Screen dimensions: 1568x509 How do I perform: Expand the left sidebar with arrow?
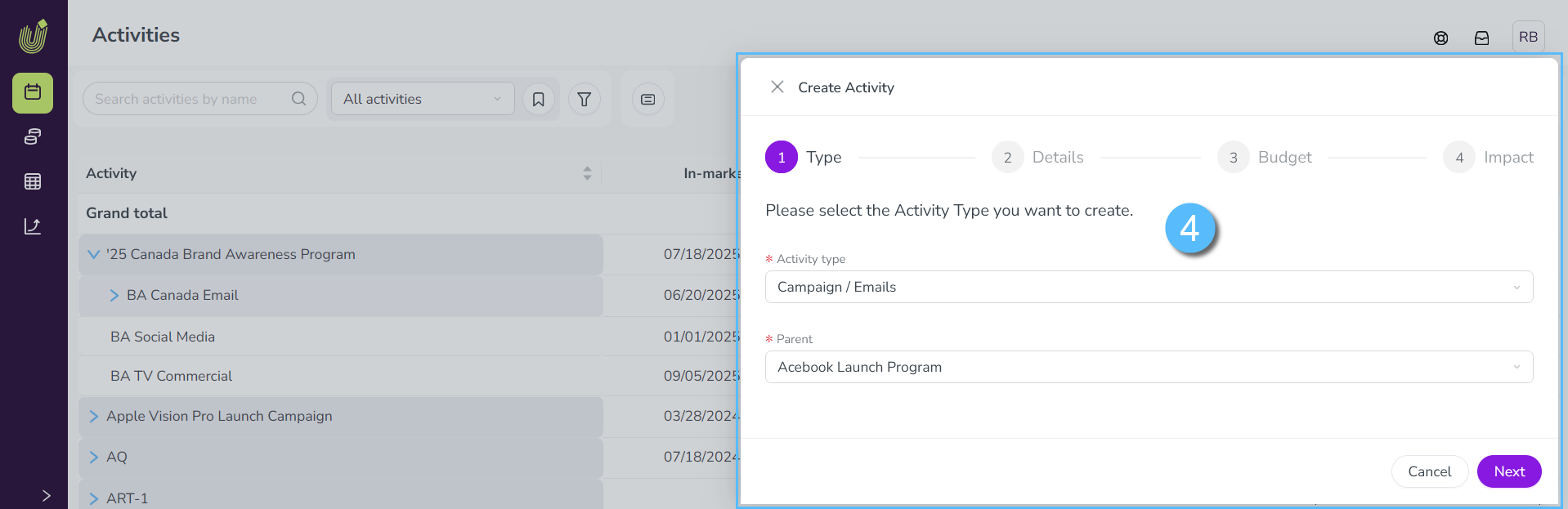46,495
